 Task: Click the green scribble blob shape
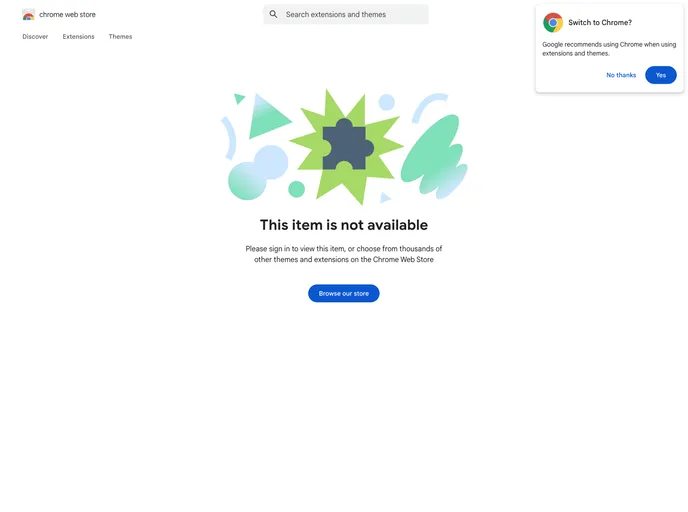tap(434, 156)
